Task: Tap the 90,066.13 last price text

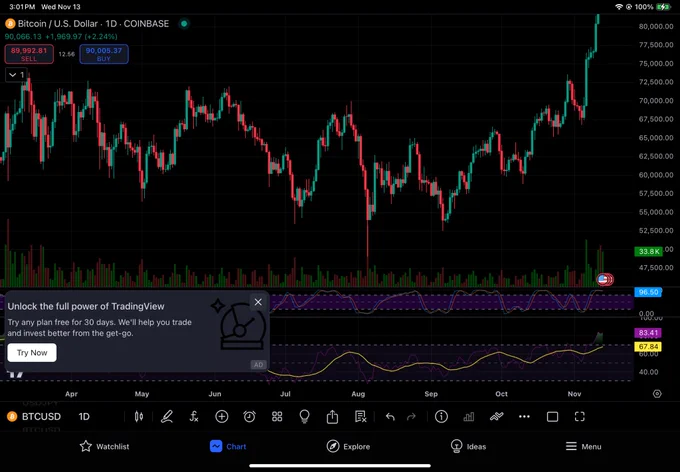Action: [23, 36]
